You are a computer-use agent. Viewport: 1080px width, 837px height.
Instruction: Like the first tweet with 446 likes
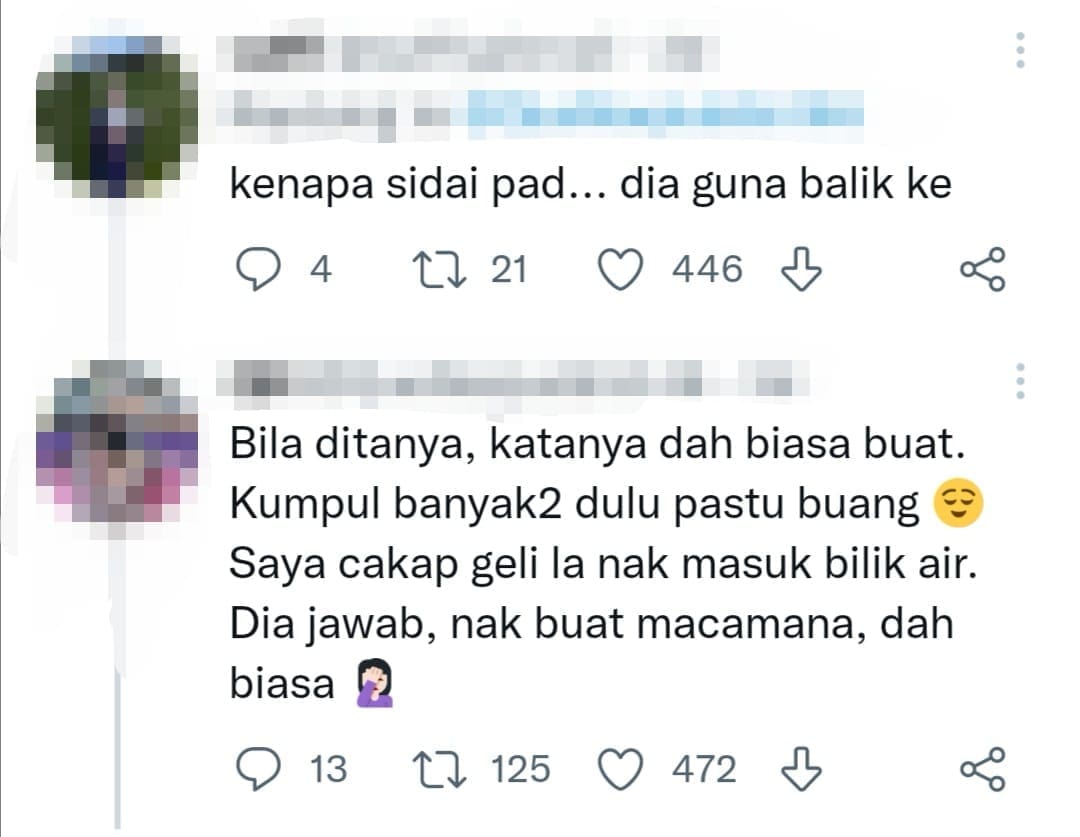tap(621, 269)
